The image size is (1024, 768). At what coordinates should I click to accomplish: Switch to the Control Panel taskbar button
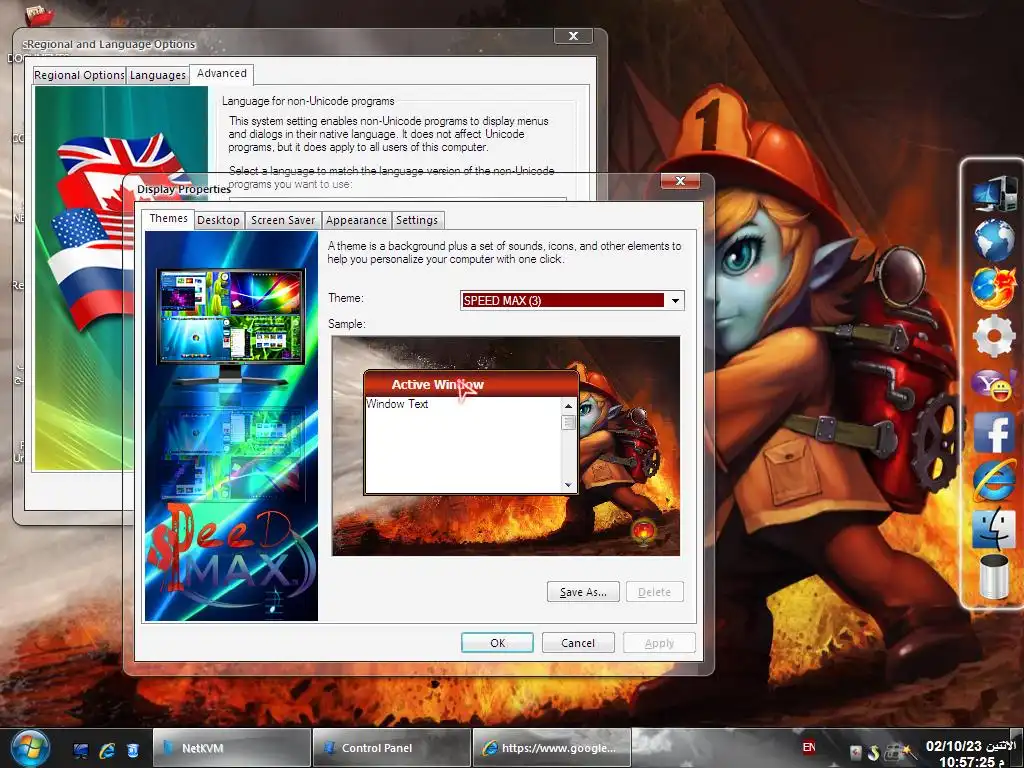(x=392, y=748)
